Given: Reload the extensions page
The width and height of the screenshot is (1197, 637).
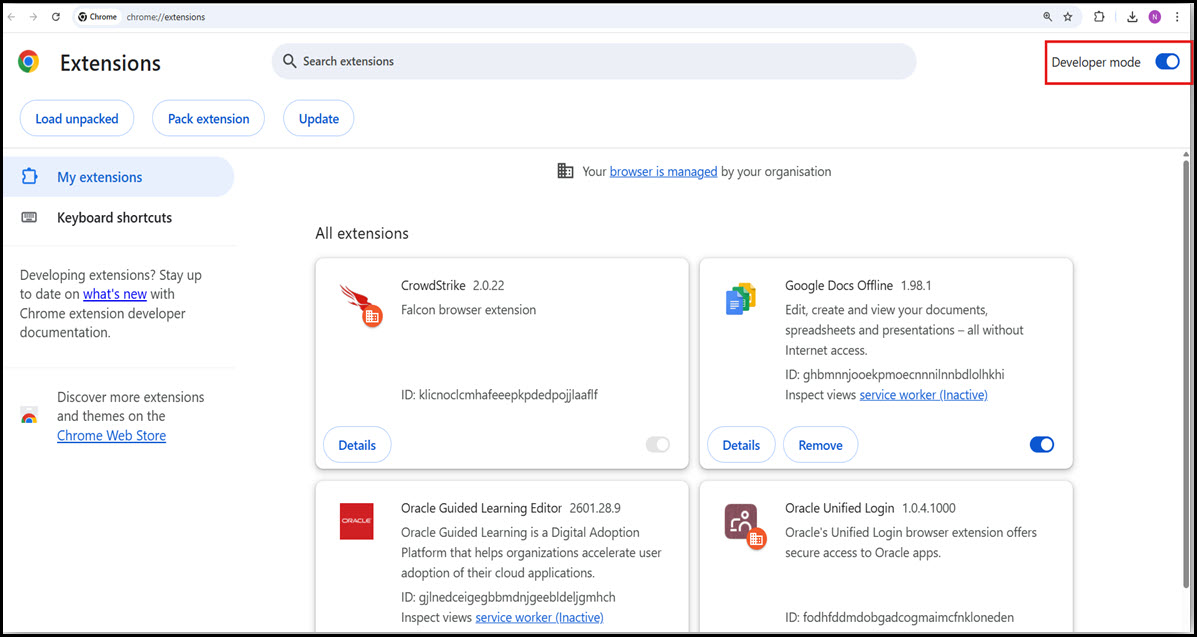Looking at the screenshot, I should coord(56,17).
